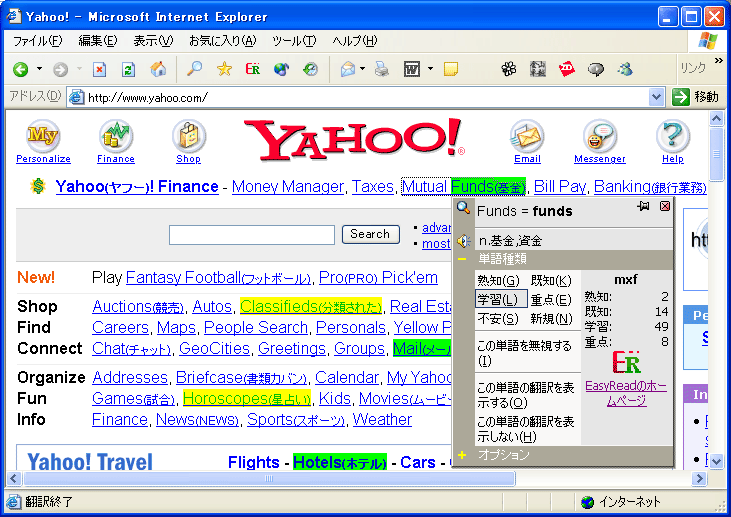The image size is (731, 517).
Task: Open the Mail envelope toolbar icon
Action: 348,69
